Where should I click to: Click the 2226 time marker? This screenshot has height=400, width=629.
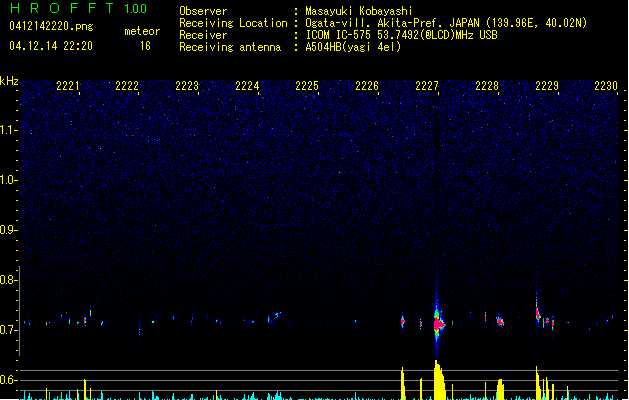pyautogui.click(x=367, y=86)
